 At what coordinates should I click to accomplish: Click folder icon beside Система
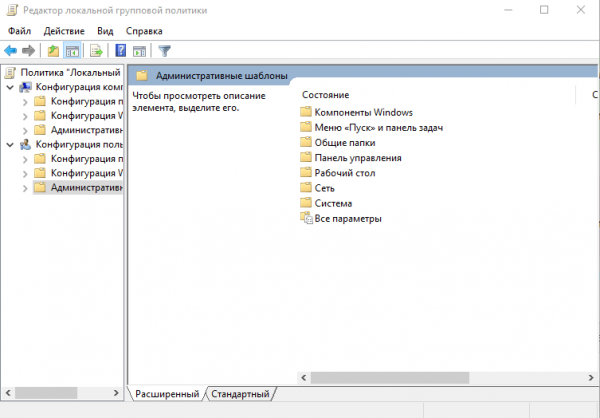(x=306, y=203)
